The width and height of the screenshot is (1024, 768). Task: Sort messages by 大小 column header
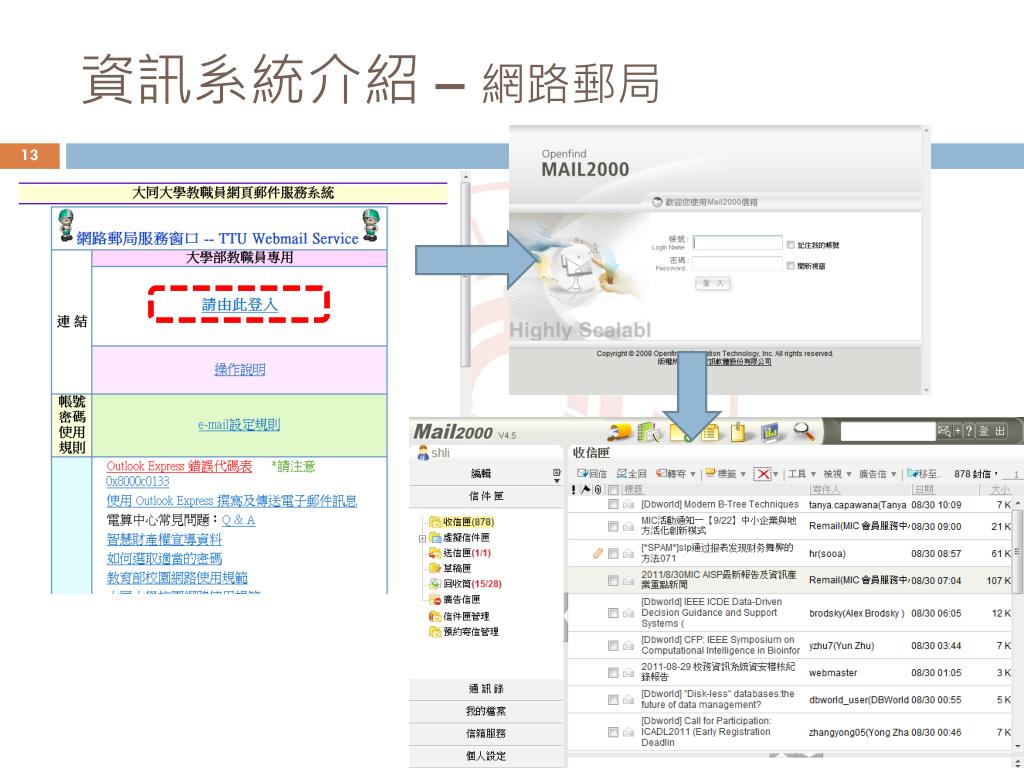point(999,489)
